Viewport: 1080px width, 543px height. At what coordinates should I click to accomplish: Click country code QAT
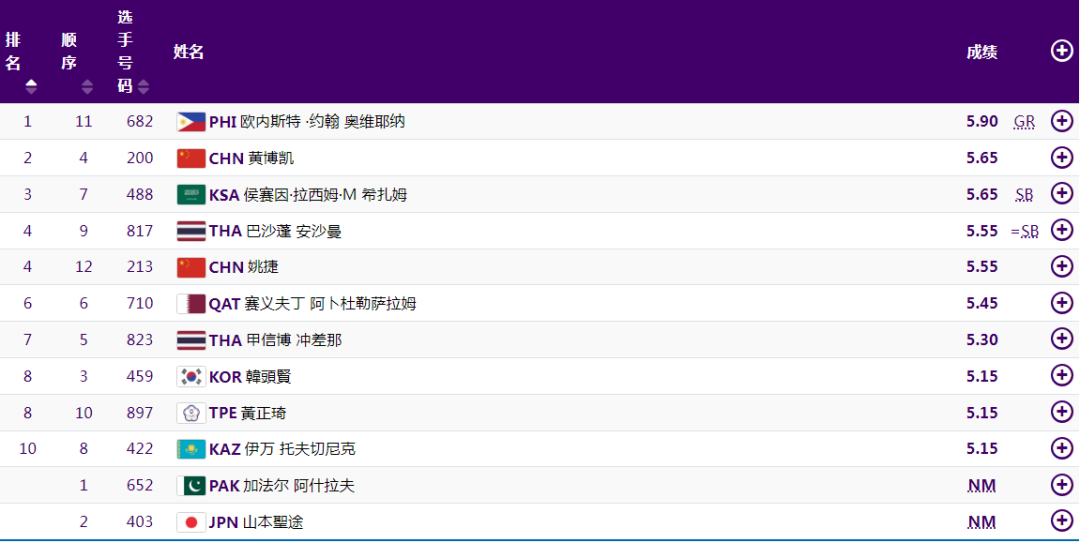pyautogui.click(x=225, y=304)
